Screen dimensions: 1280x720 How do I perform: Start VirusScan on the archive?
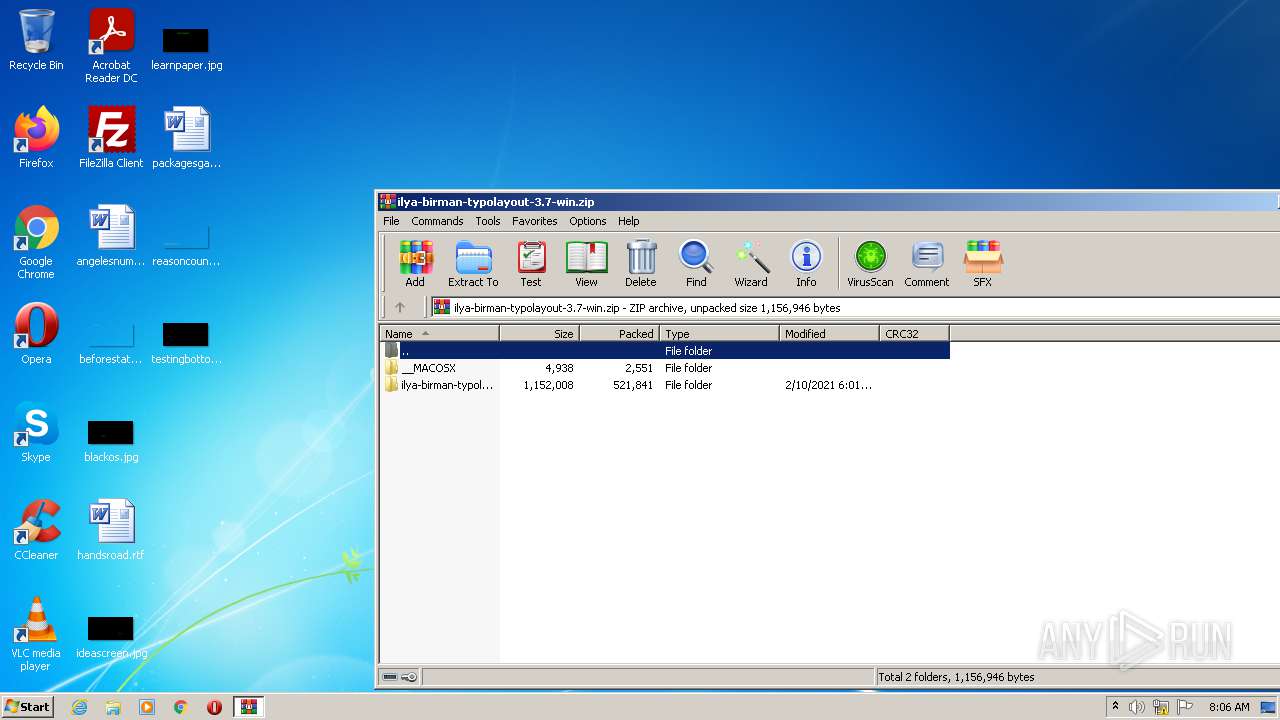870,264
